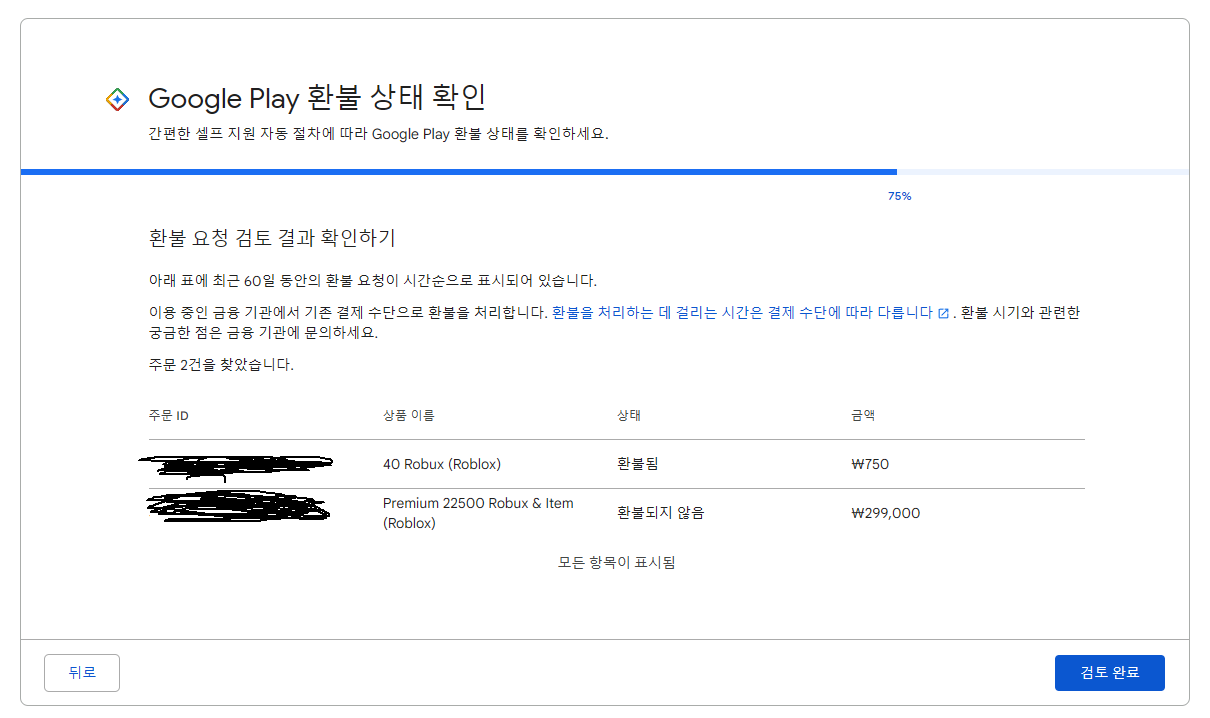Viewport: 1210px width, 718px height.
Task: Click the '환불됨' status cell
Action: tap(638, 464)
